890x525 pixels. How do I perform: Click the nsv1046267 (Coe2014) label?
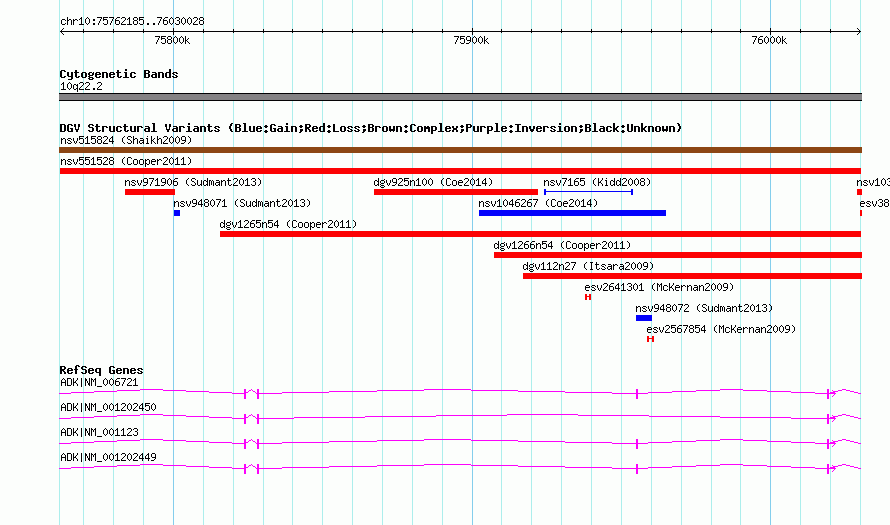point(538,203)
